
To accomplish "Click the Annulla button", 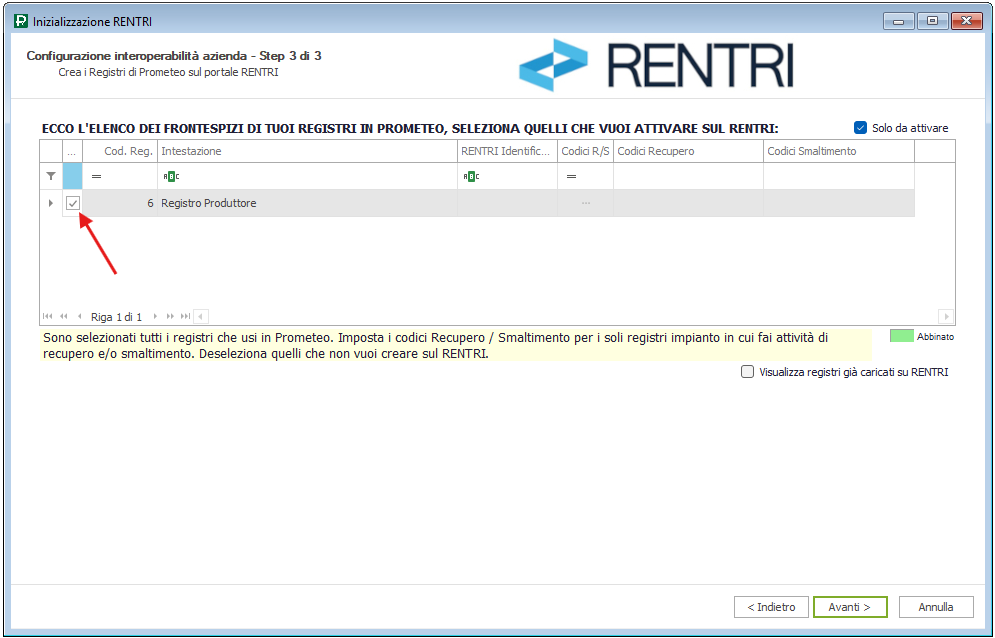I will (936, 607).
